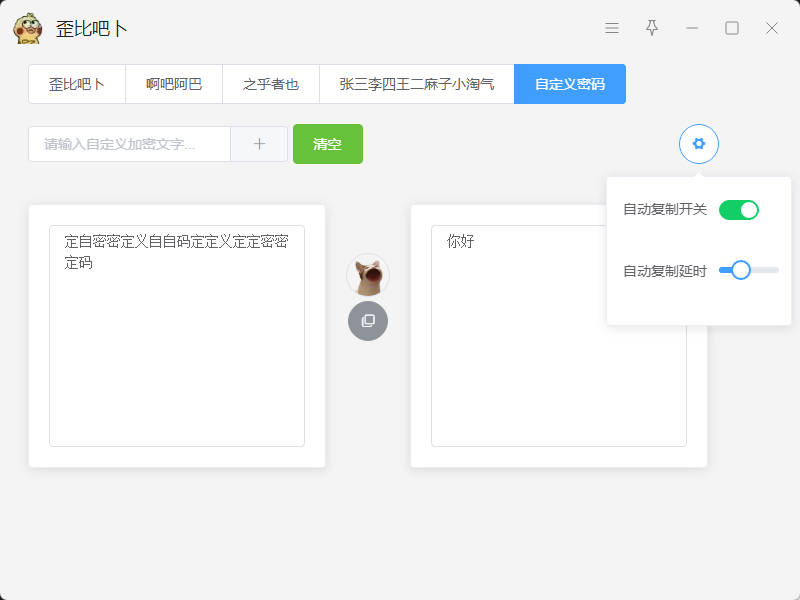The width and height of the screenshot is (800, 600).
Task: Click the duck app logo icon
Action: click(x=28, y=28)
